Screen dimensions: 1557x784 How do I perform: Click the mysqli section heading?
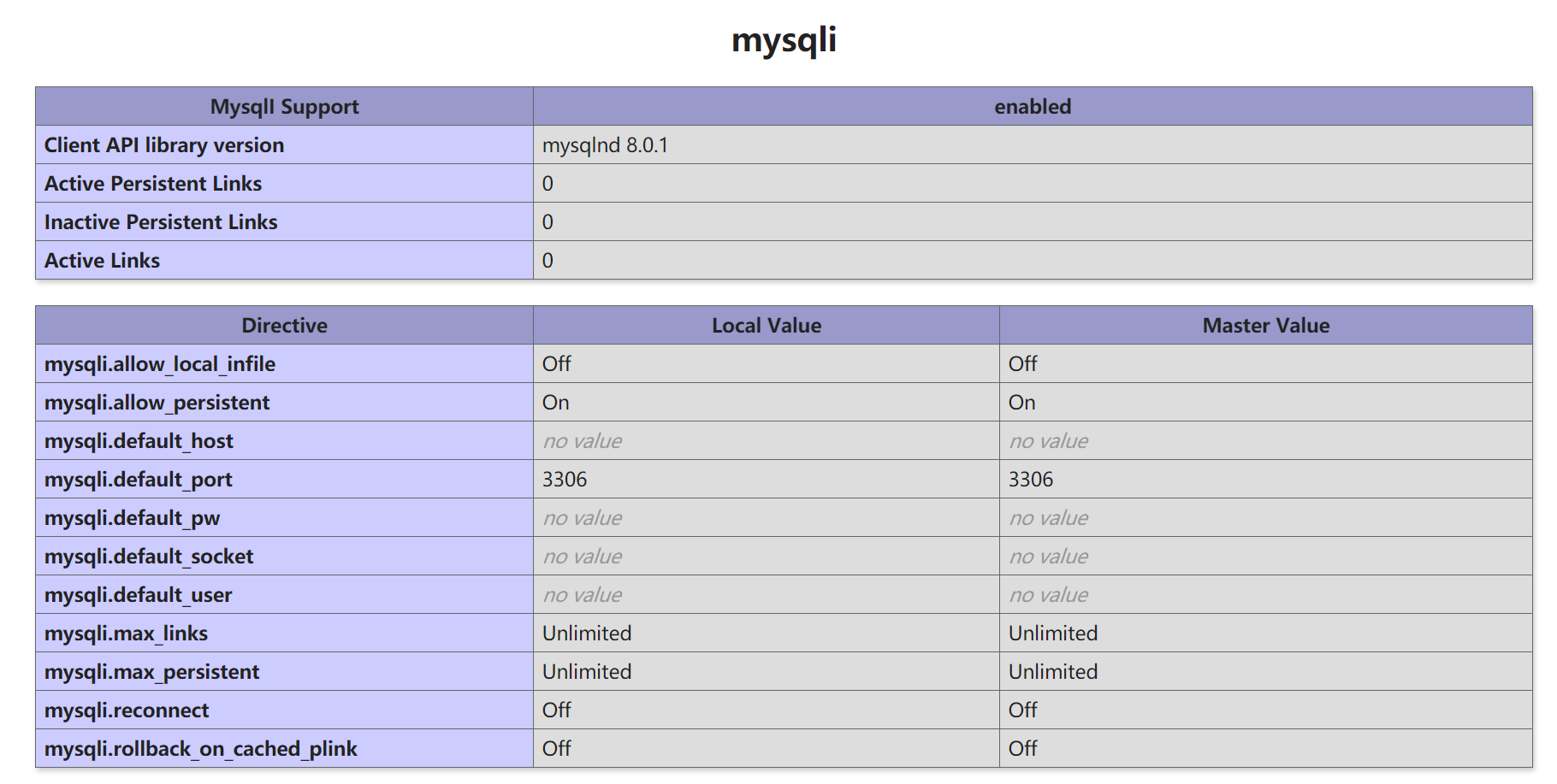click(x=784, y=40)
